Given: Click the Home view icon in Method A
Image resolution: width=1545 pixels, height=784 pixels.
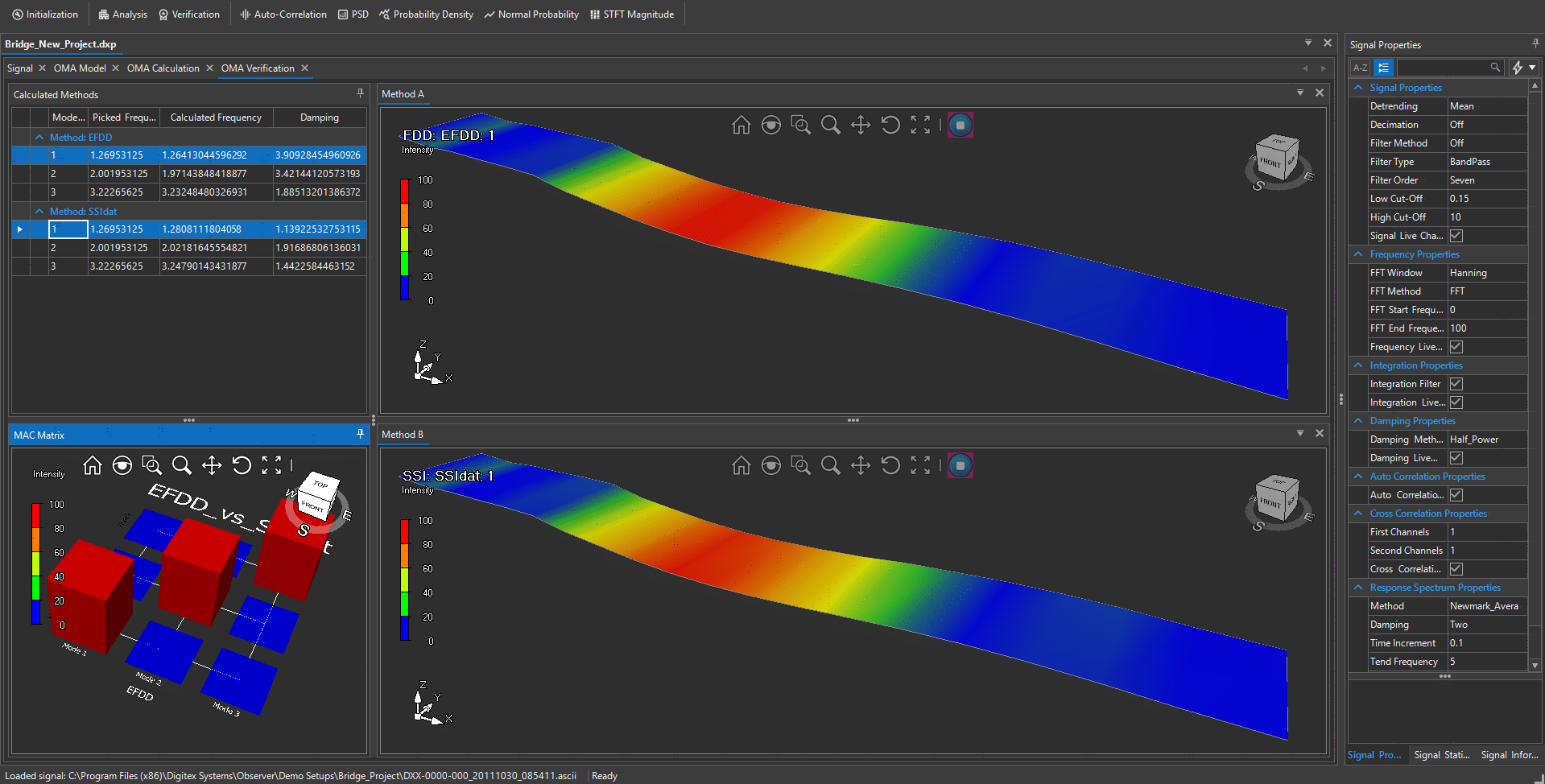Looking at the screenshot, I should (741, 125).
